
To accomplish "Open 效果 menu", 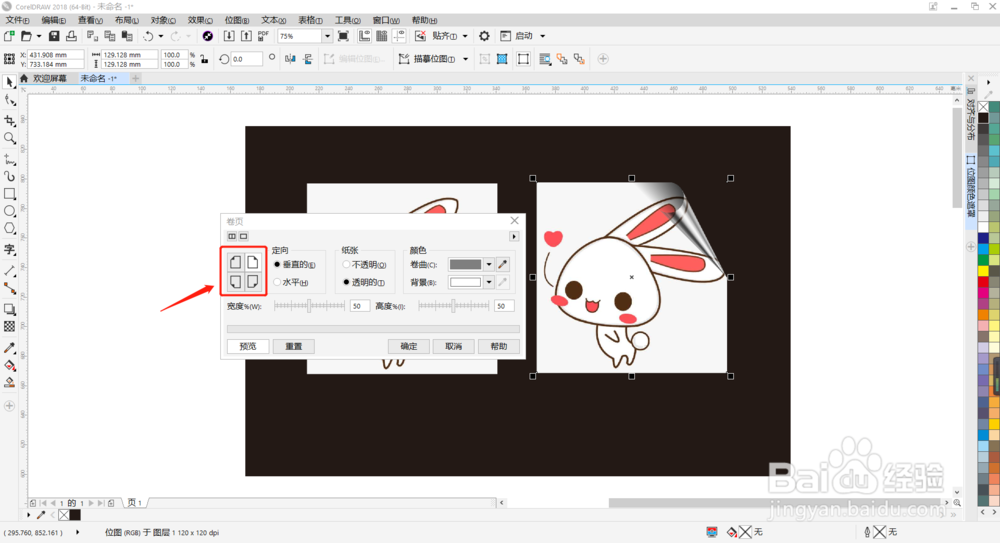I will click(x=200, y=20).
